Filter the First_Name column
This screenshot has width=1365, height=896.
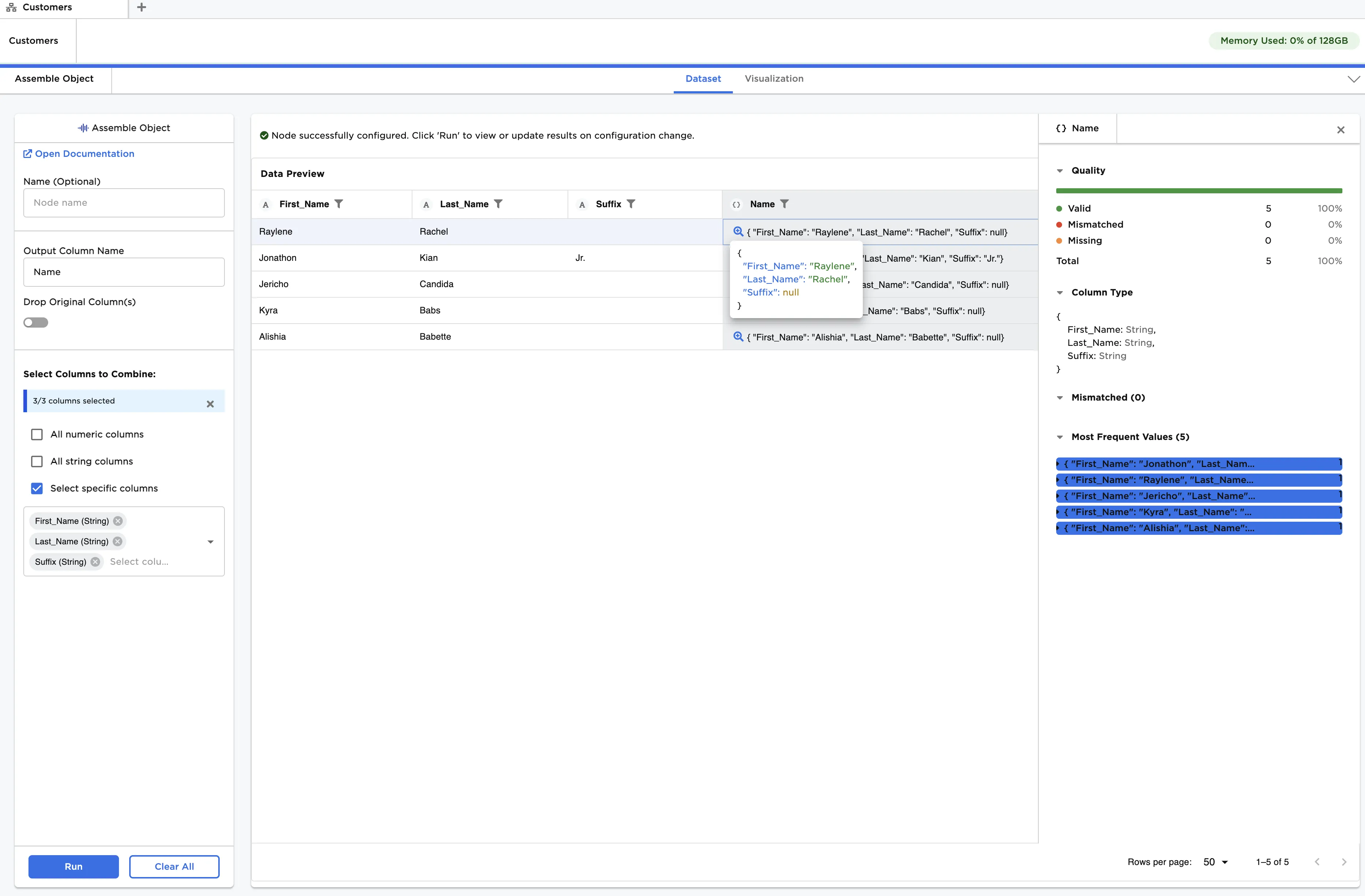coord(339,204)
